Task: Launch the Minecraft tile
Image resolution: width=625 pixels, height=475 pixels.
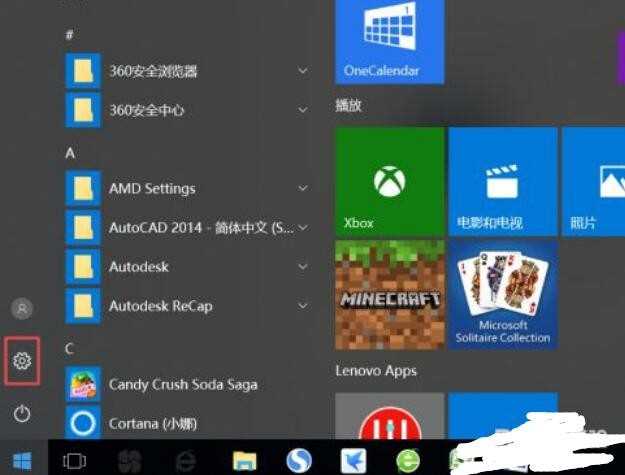Action: point(390,295)
